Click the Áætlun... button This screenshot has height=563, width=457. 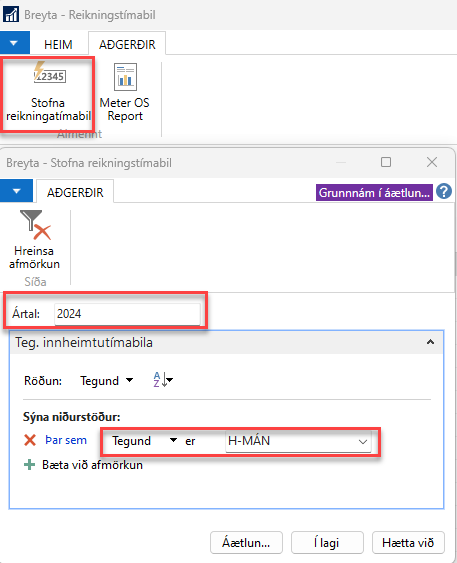pos(246,543)
